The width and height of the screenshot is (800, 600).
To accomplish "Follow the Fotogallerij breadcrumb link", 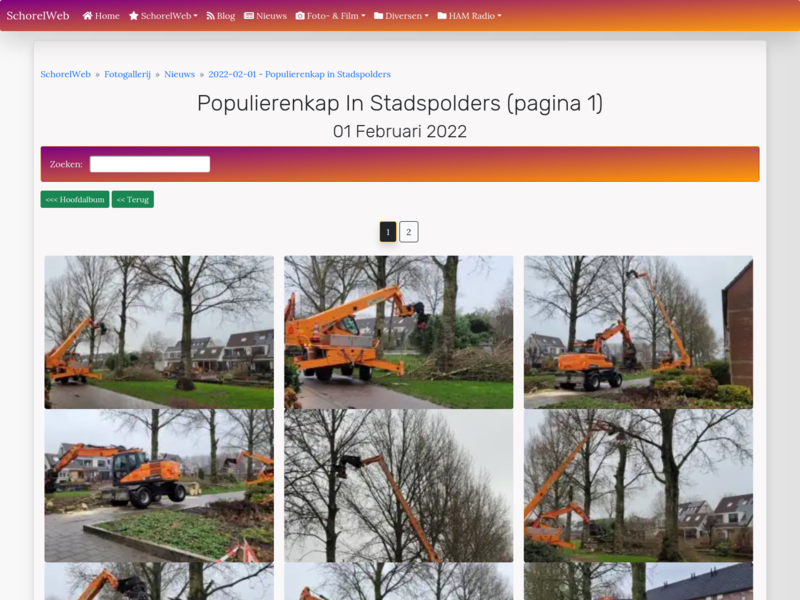I will pyautogui.click(x=128, y=74).
